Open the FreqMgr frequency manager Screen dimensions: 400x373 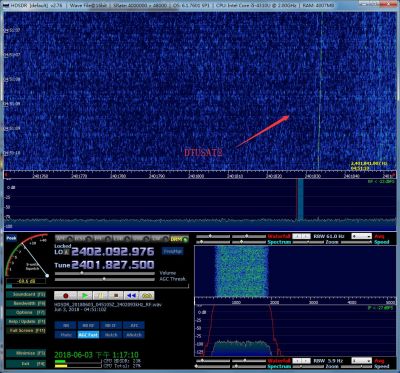172,251
